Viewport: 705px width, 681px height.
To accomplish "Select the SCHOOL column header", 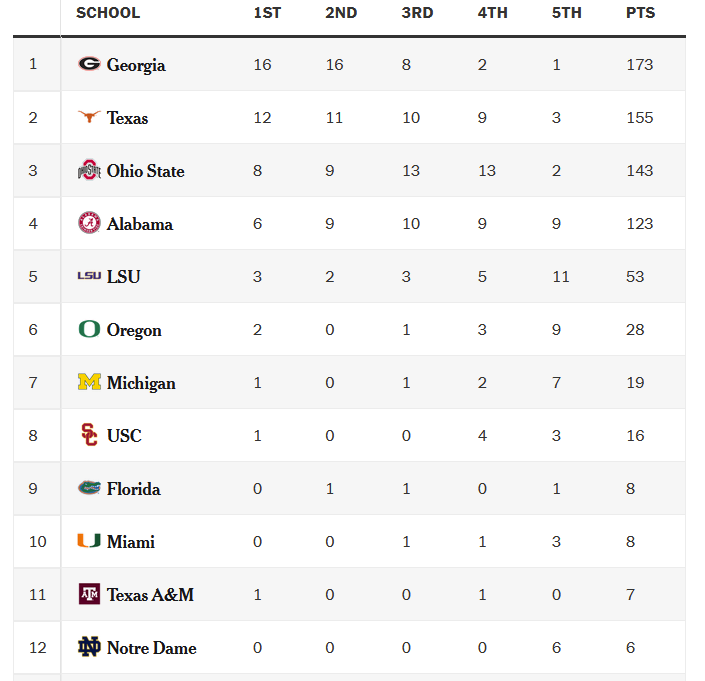I will pos(108,13).
